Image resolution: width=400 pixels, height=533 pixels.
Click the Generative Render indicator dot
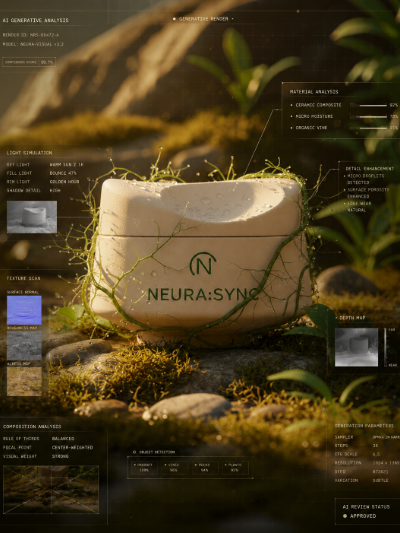(x=174, y=19)
